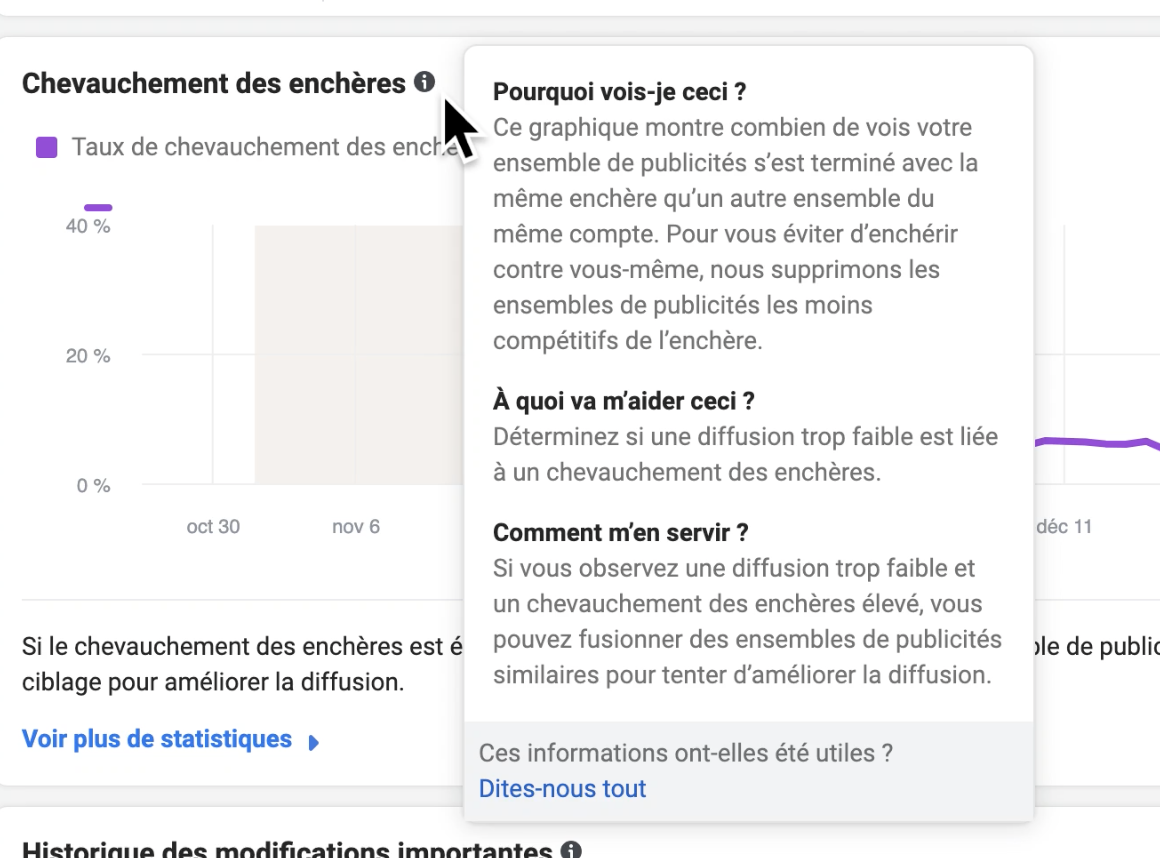Click arrow next to Voir plus de statistiques
This screenshot has height=858, width=1160.
314,742
